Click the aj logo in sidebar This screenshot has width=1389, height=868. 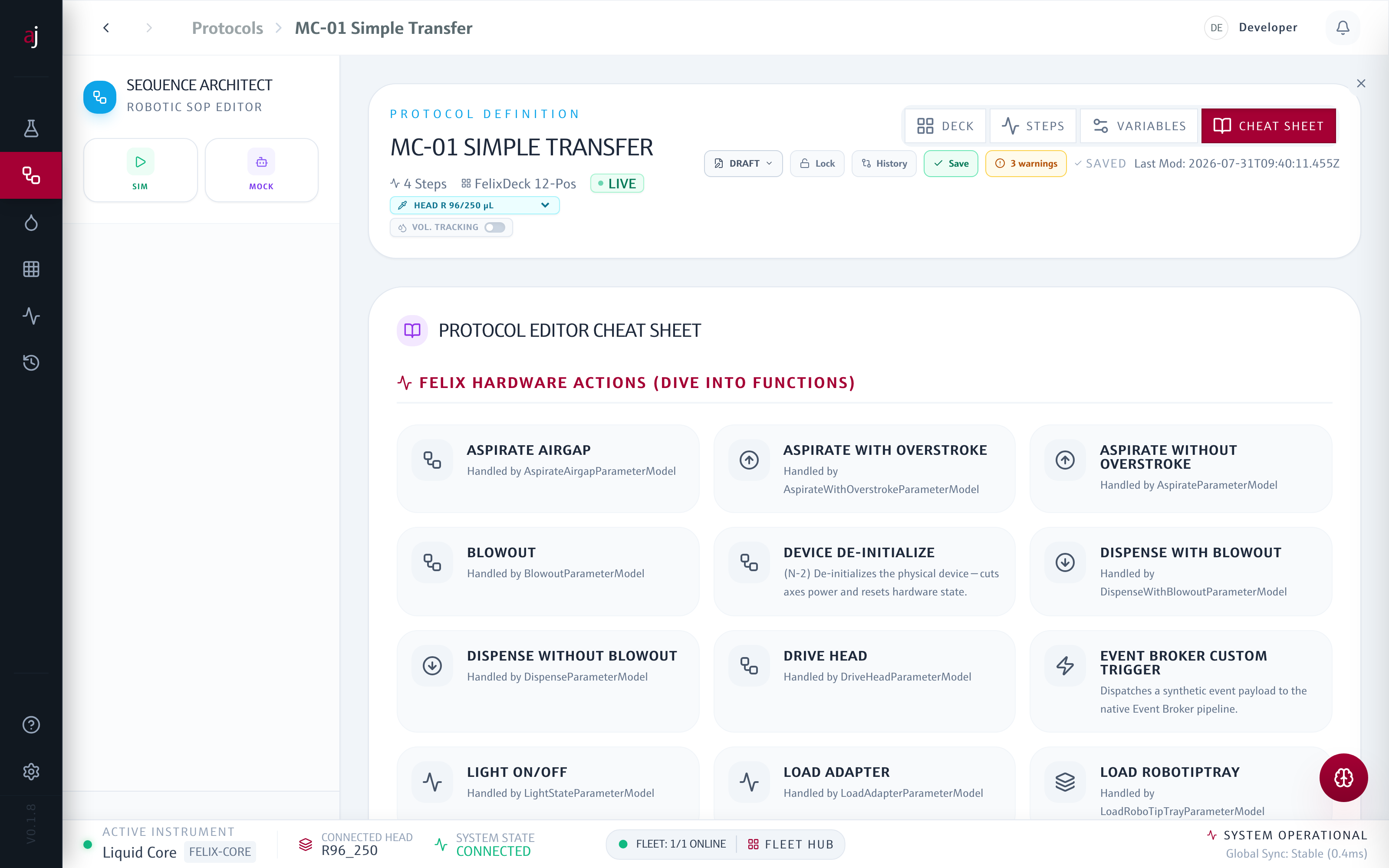pyautogui.click(x=31, y=36)
